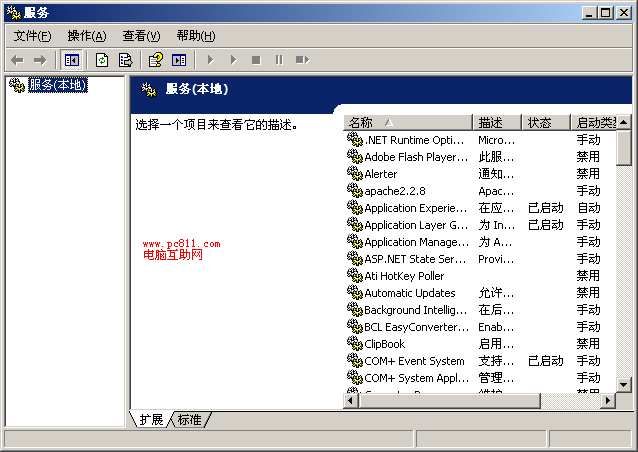
Task: Click 禁用 startup type of Alerter row
Action: click(588, 174)
